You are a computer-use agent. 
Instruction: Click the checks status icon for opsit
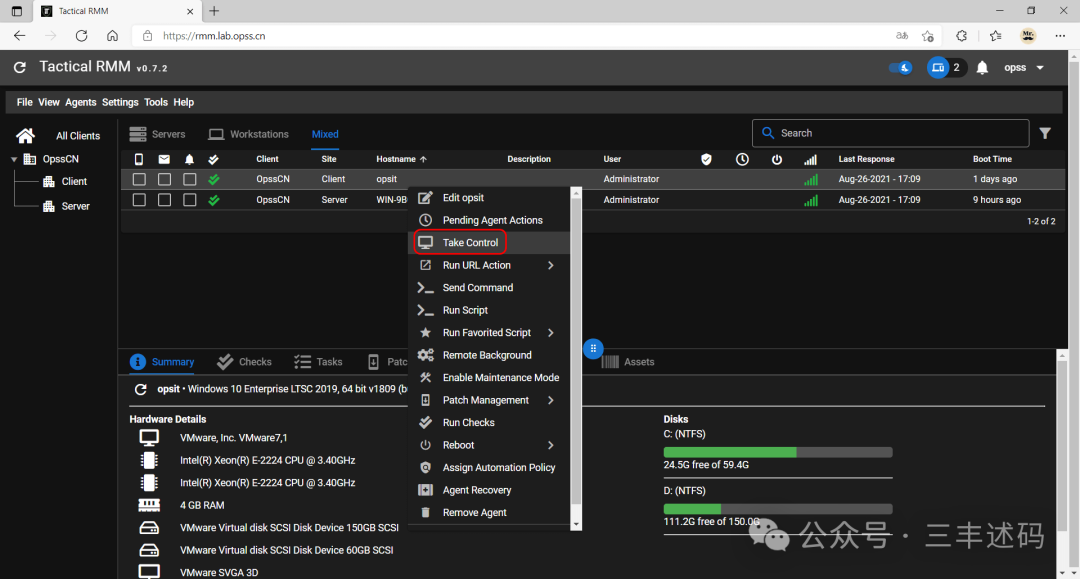[x=214, y=179]
